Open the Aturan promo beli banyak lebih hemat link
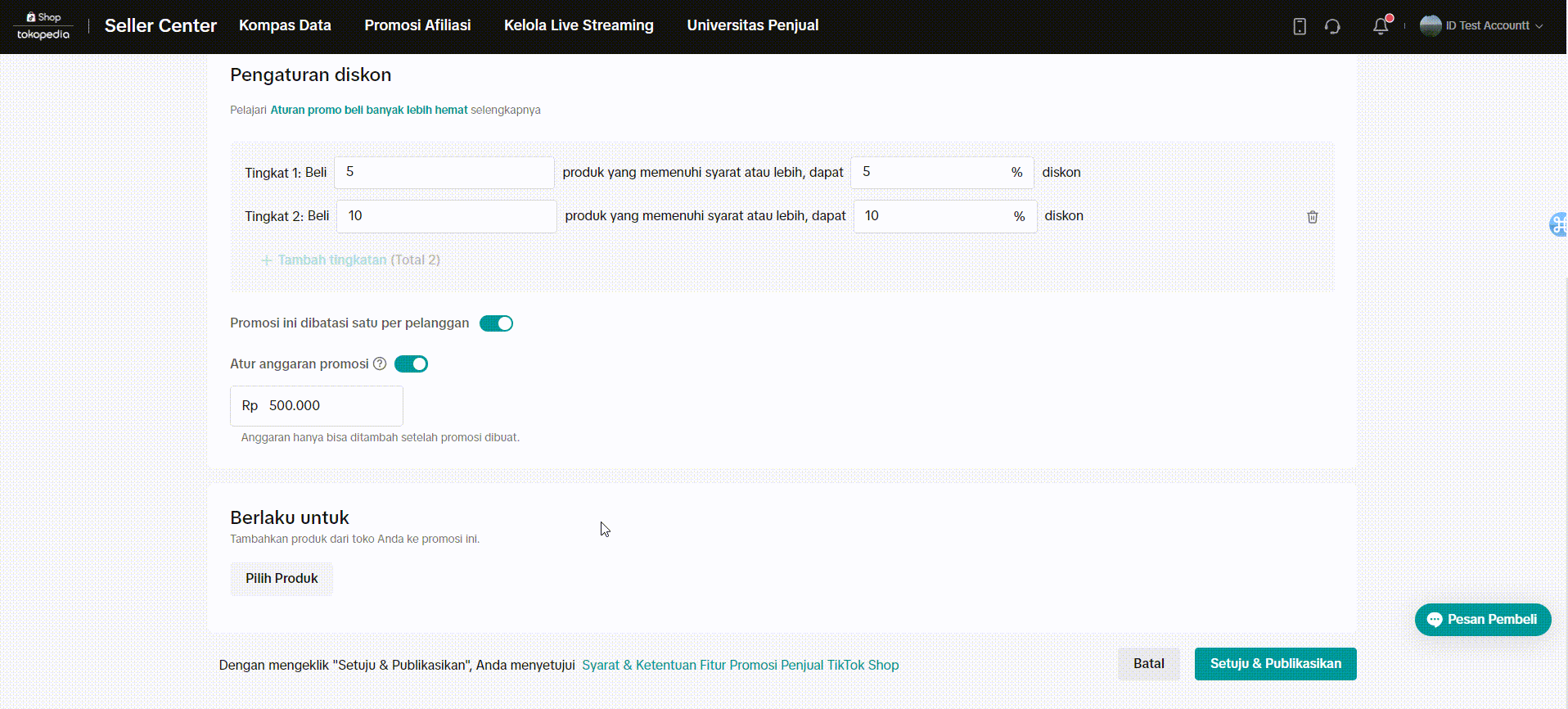The image size is (1568, 709). point(369,110)
